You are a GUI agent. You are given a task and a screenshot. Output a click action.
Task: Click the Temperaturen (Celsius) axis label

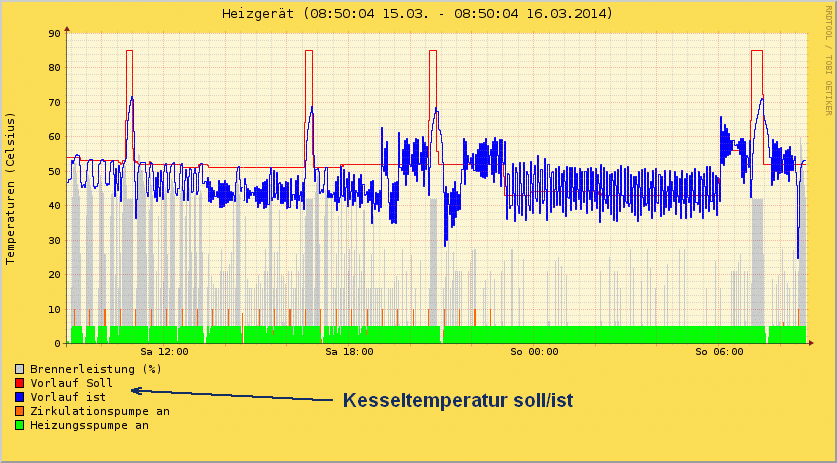pyautogui.click(x=10, y=189)
